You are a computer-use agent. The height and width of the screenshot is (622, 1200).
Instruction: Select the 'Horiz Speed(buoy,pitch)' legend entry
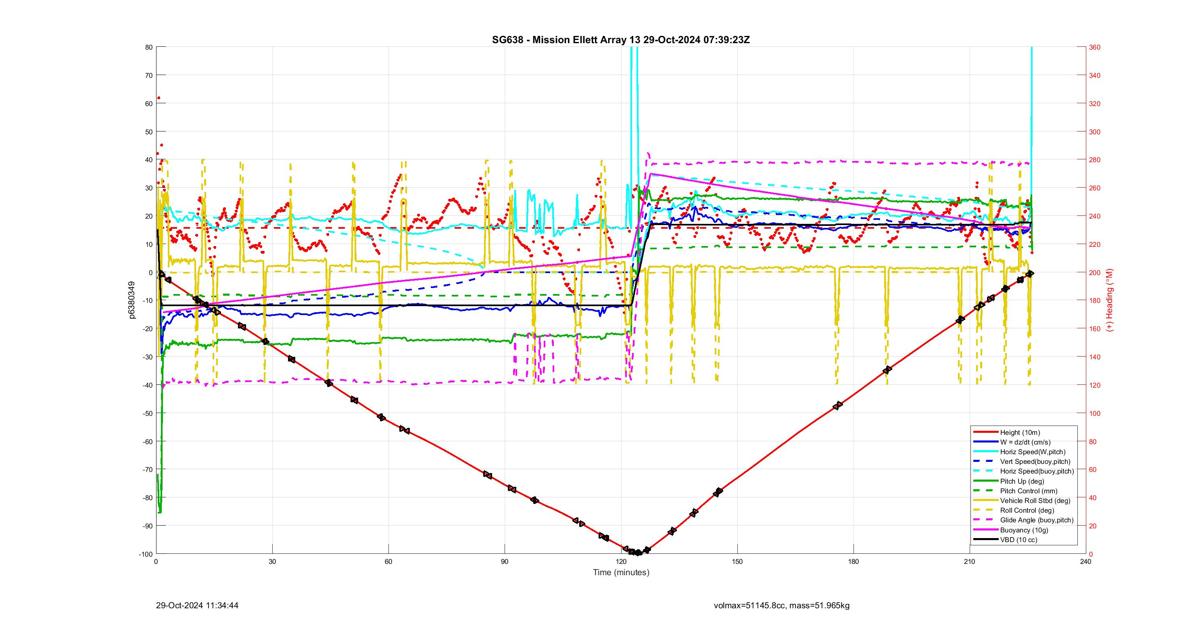1024,471
